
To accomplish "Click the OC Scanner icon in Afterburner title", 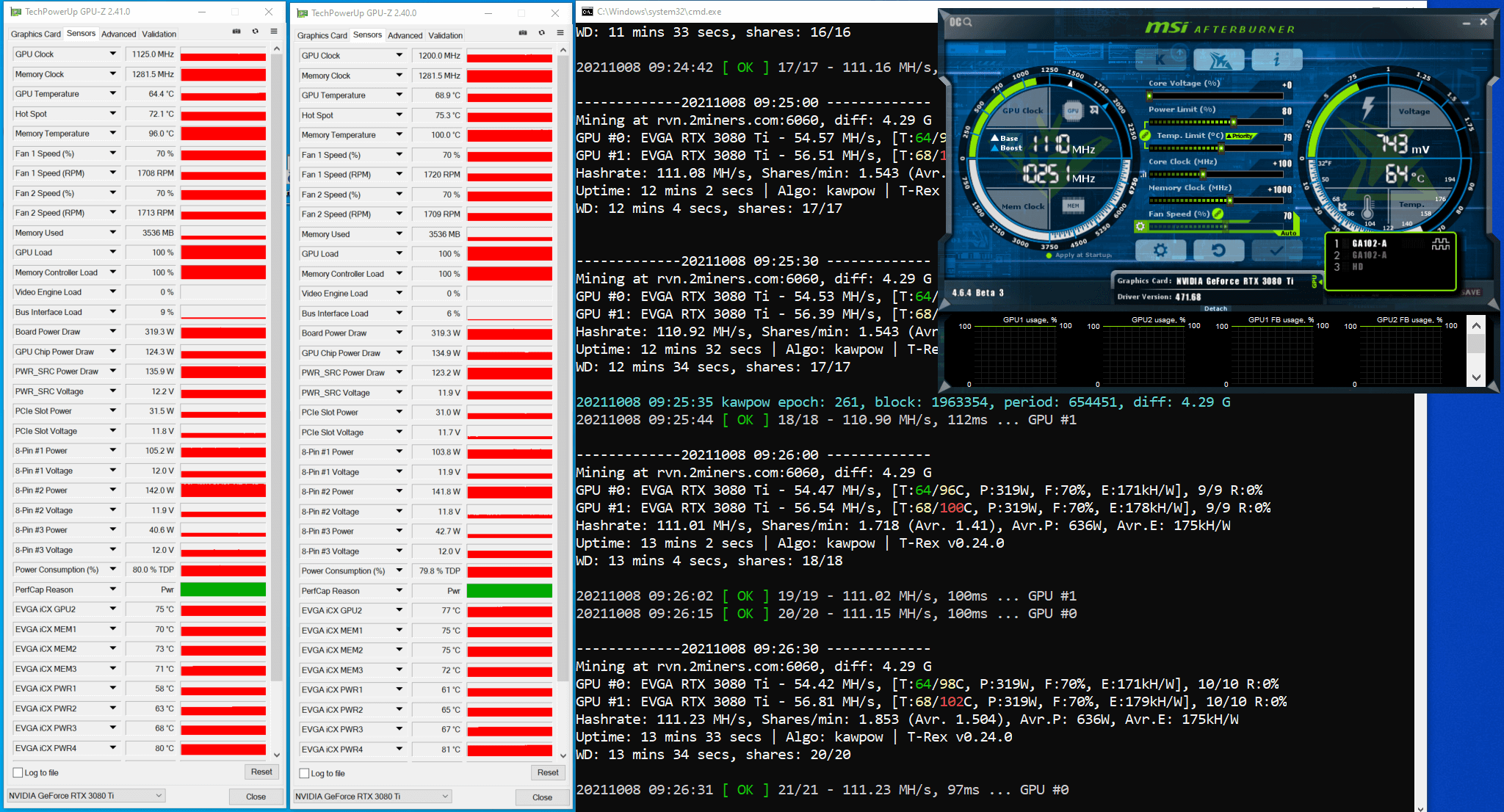I will click(961, 22).
